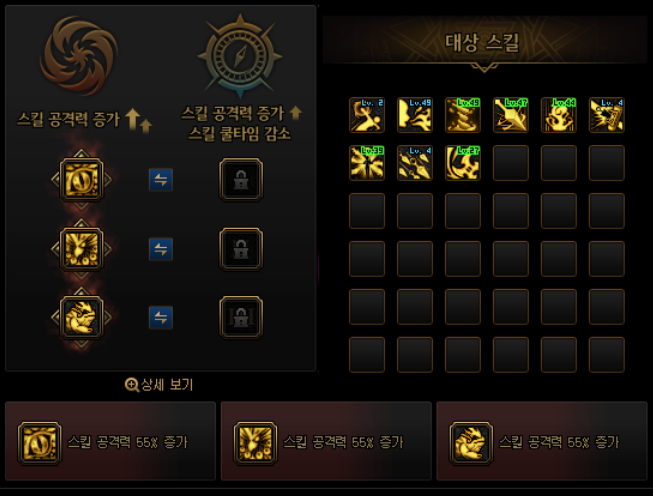Click top locked rune slot

[241, 179]
